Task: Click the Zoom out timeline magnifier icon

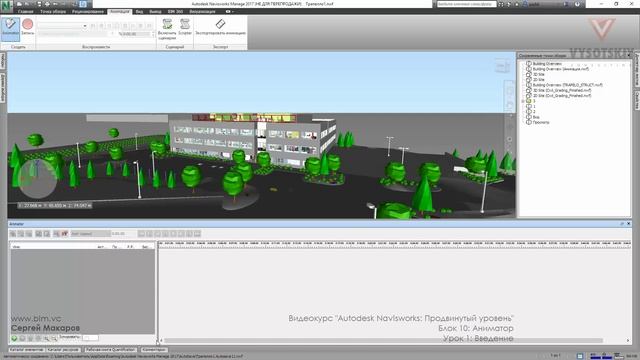Action: 54,338
